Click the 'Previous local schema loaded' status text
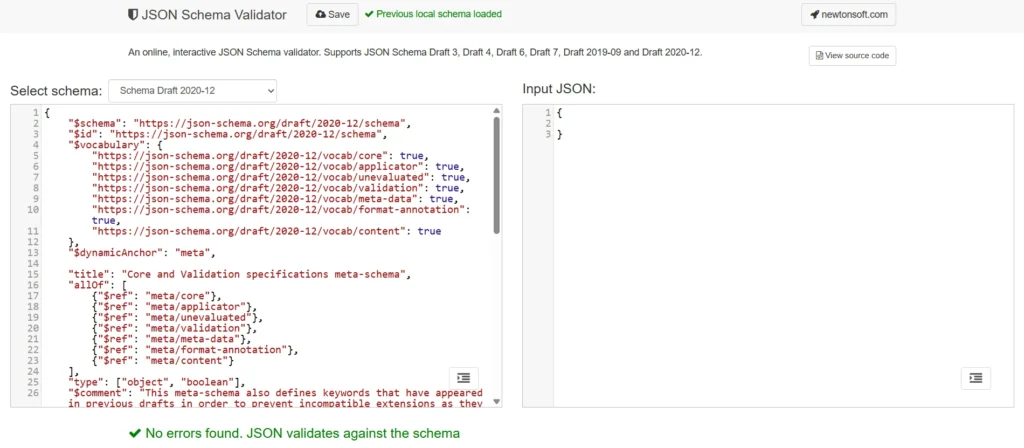The height and width of the screenshot is (448, 1024). point(439,14)
